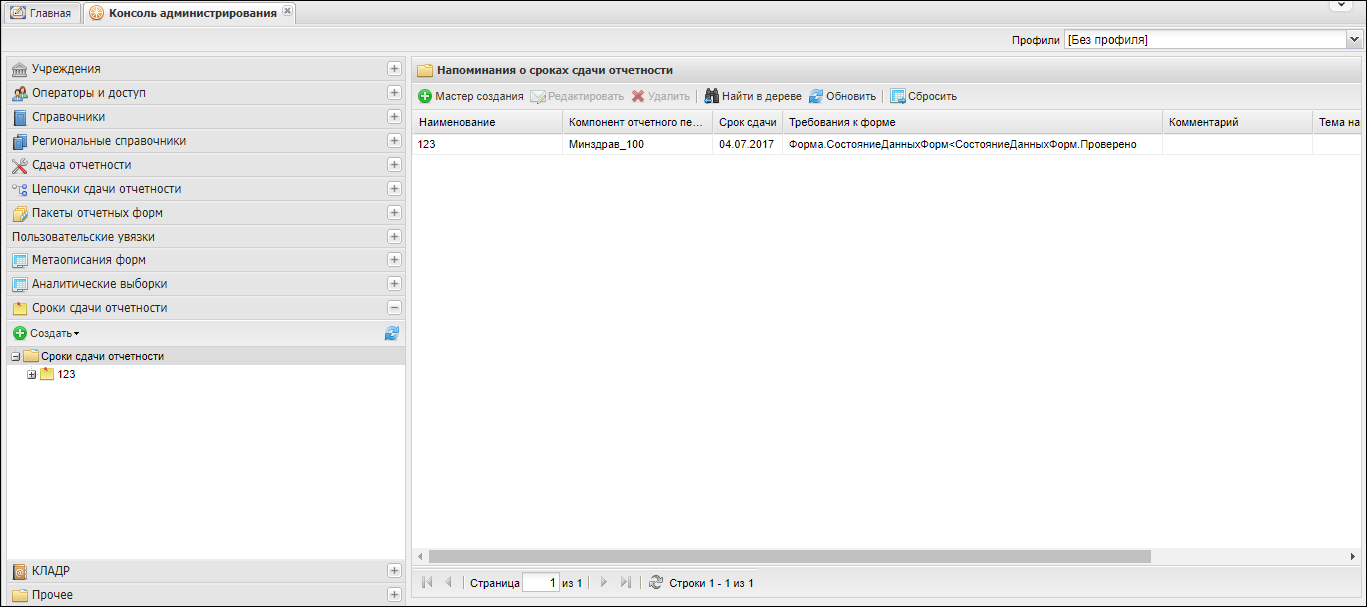
Task: Click refresh icon in the tree panel
Action: (x=392, y=333)
